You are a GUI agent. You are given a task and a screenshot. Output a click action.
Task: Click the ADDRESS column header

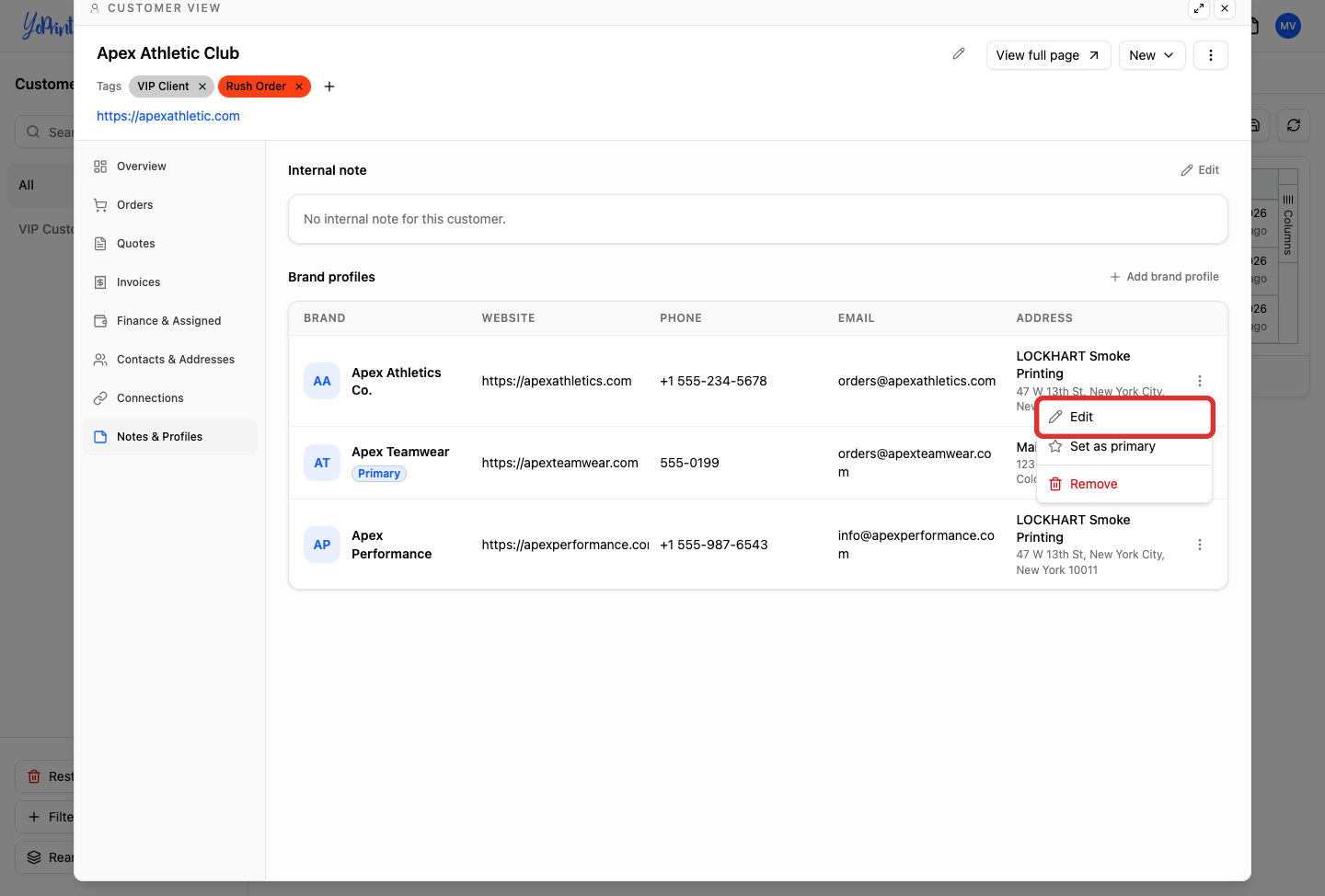[x=1044, y=318]
